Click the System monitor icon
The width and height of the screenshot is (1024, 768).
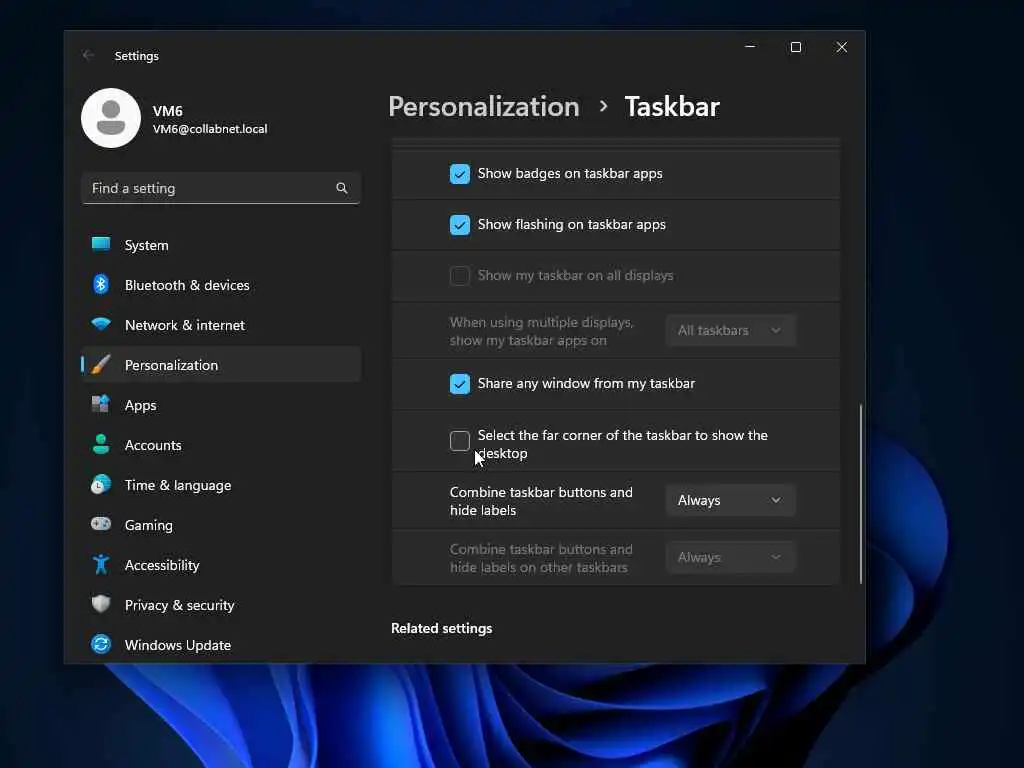point(101,245)
